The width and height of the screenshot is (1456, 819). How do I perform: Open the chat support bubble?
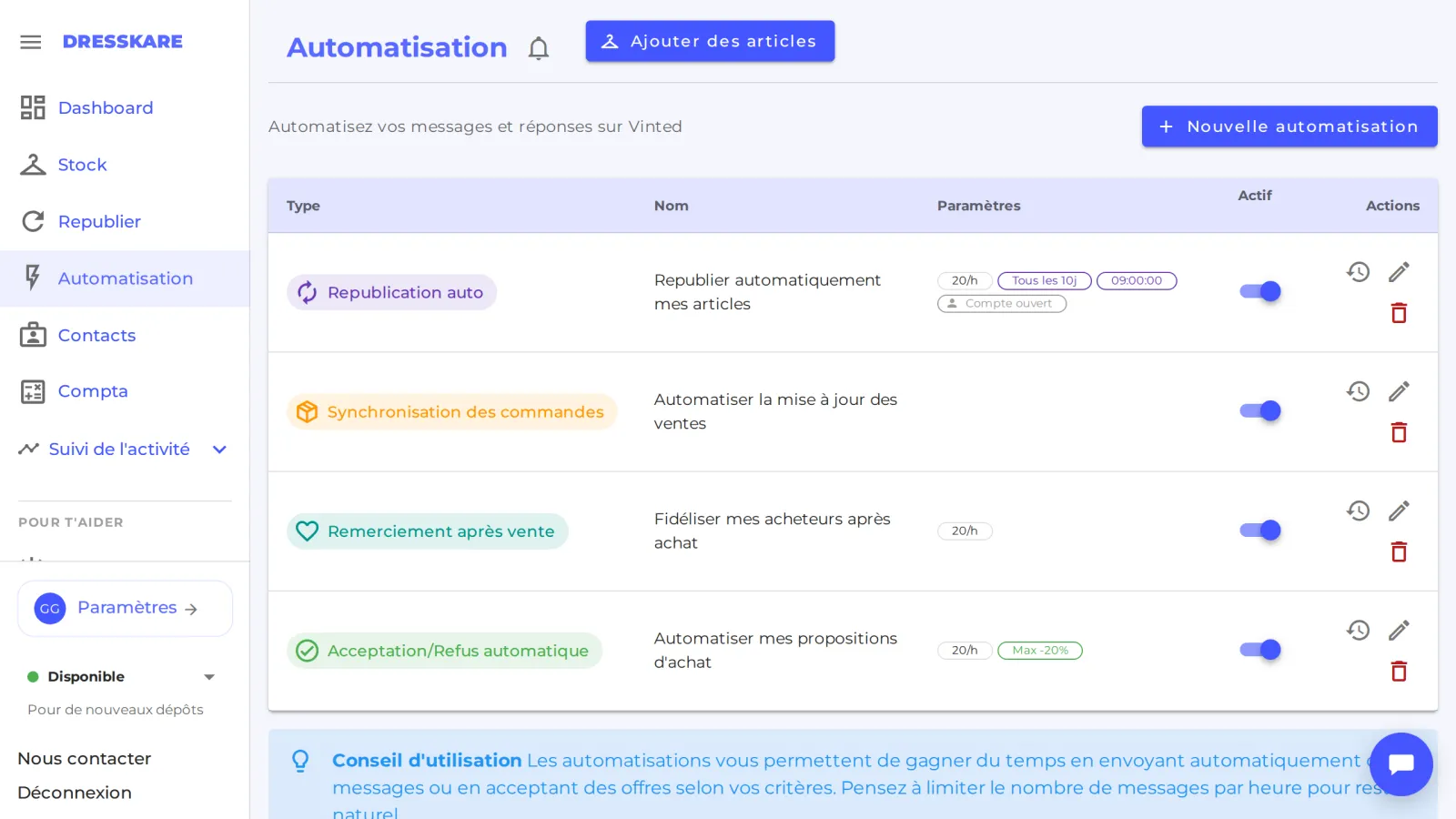(x=1400, y=764)
